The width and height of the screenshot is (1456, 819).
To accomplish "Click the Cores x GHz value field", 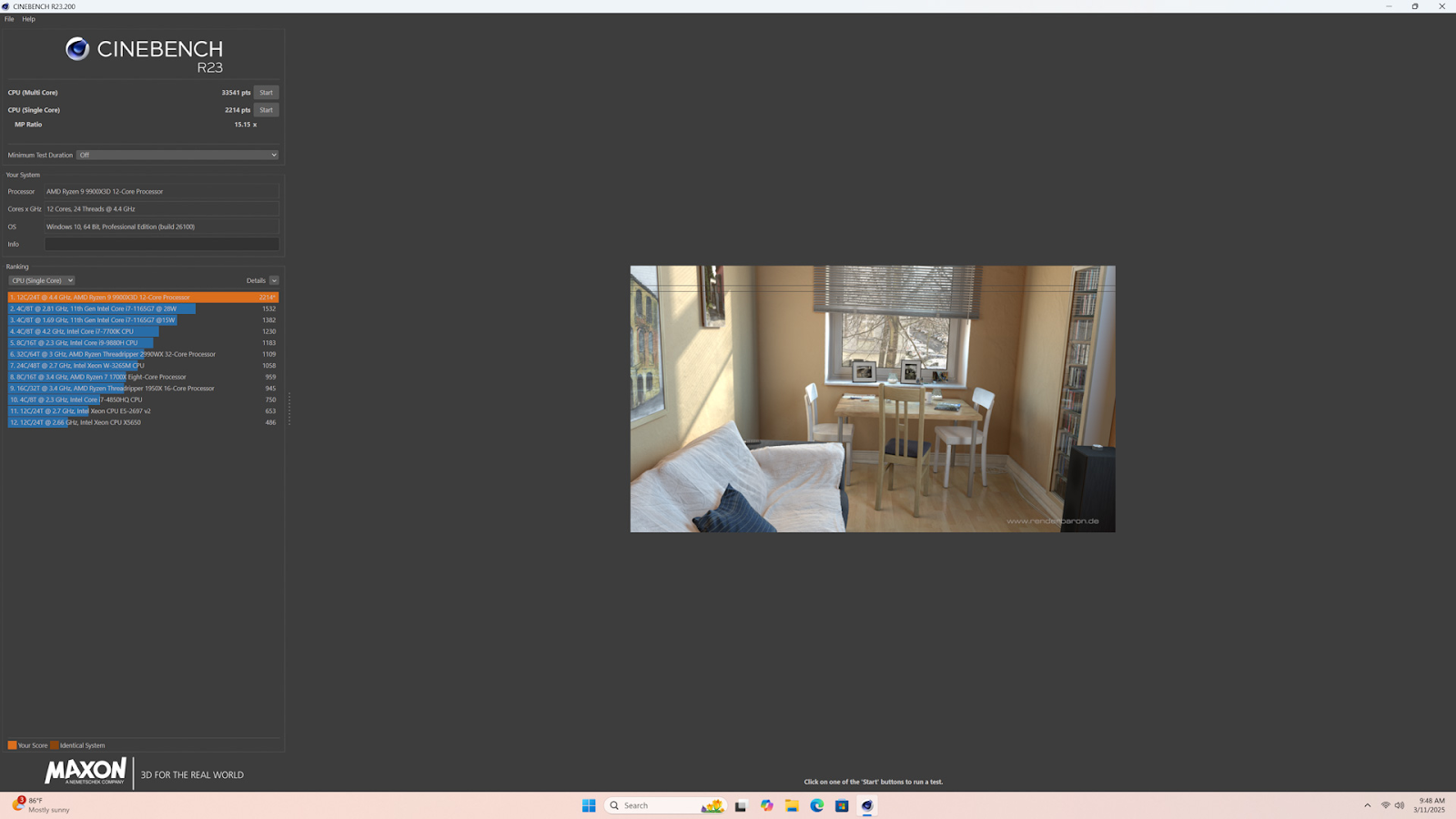I will pyautogui.click(x=162, y=208).
